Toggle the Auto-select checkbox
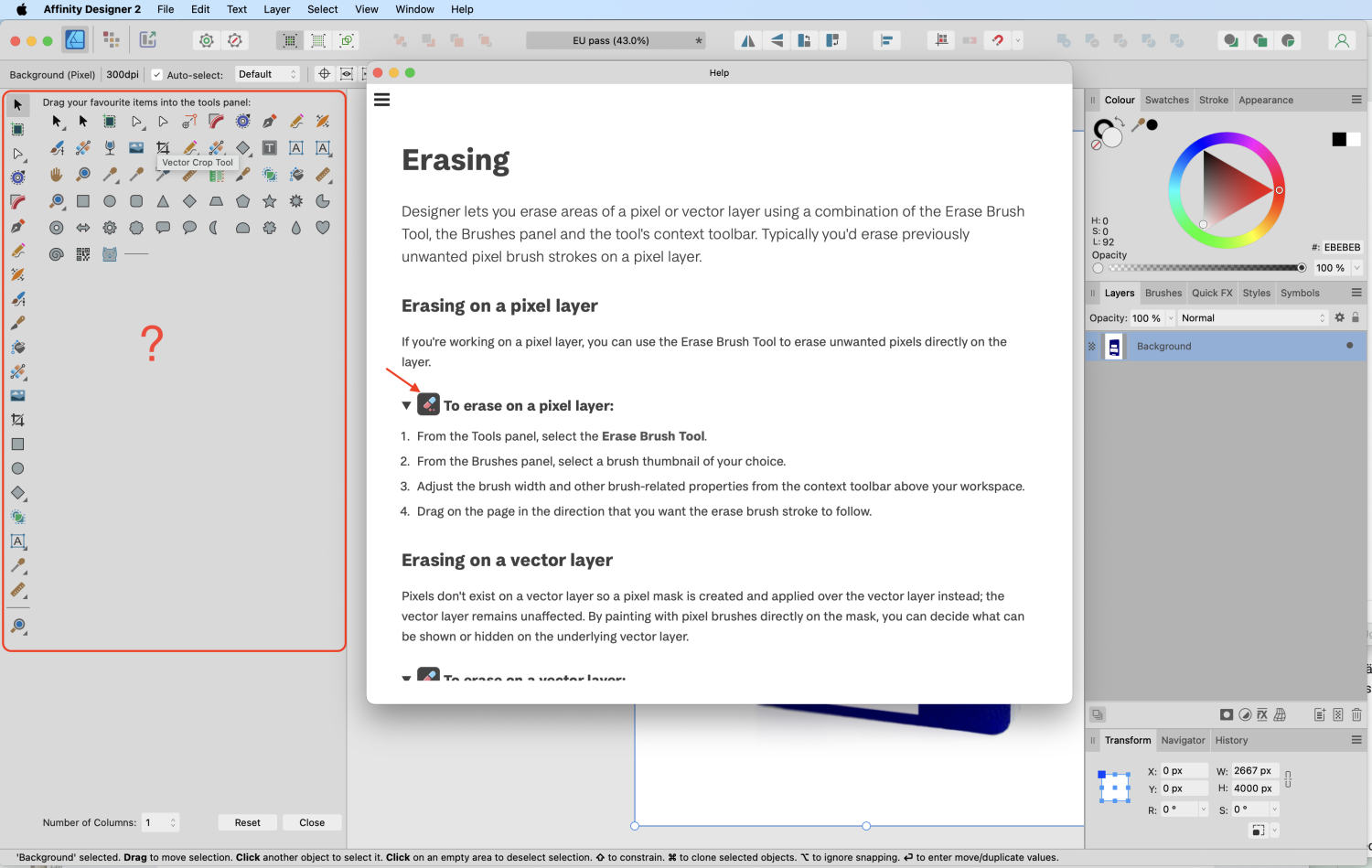This screenshot has width=1372, height=868. pyautogui.click(x=156, y=75)
